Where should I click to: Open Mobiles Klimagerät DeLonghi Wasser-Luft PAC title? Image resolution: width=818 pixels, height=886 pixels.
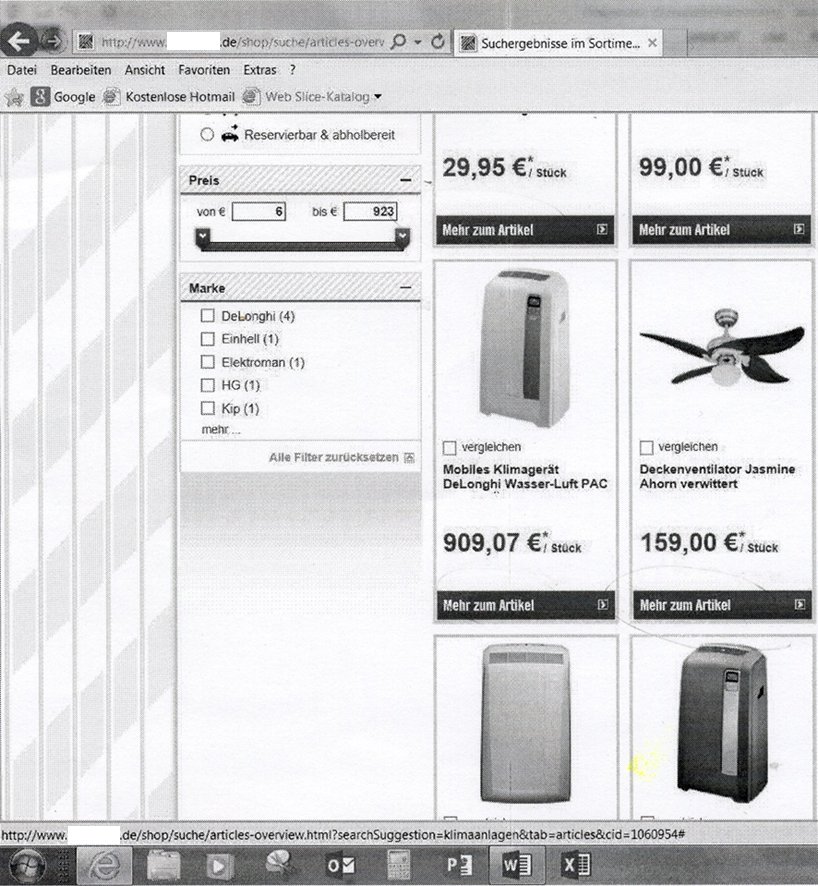click(525, 477)
